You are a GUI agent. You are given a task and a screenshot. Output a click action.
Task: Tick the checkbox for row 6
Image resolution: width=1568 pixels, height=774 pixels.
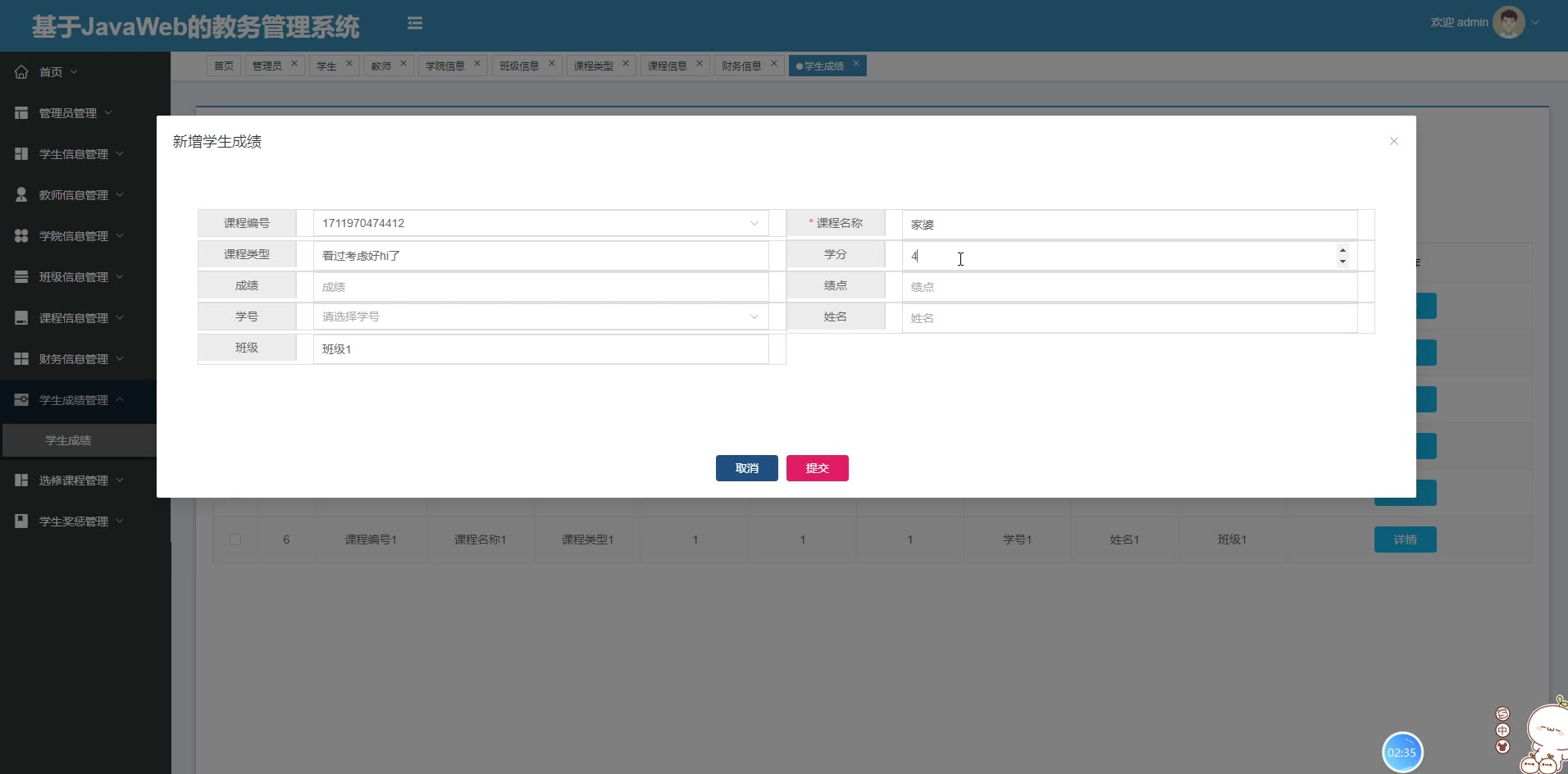coord(235,540)
